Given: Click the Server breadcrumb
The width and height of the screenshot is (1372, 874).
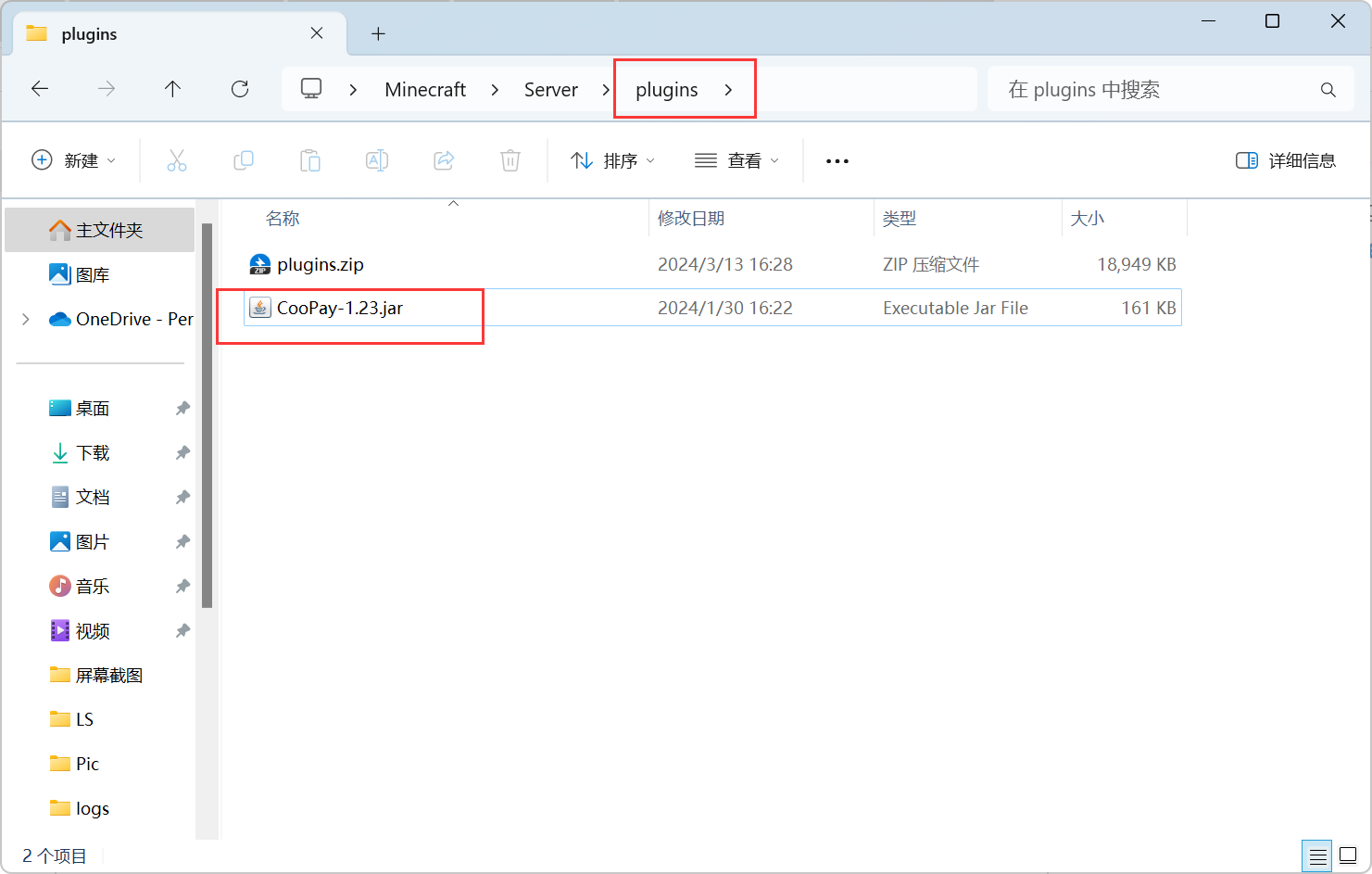Looking at the screenshot, I should 551,90.
